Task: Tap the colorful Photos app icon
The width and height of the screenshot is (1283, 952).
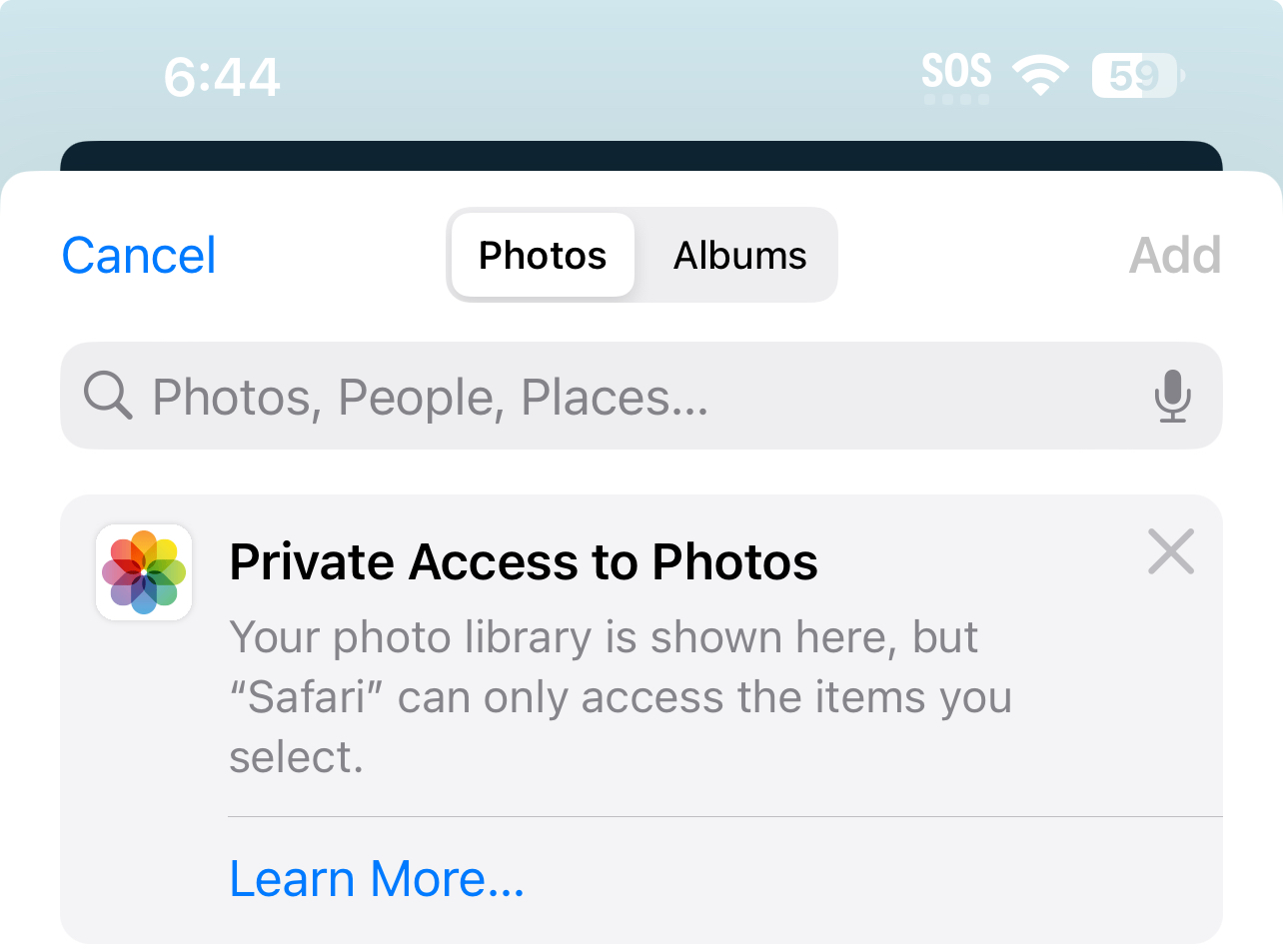Action: pos(144,572)
